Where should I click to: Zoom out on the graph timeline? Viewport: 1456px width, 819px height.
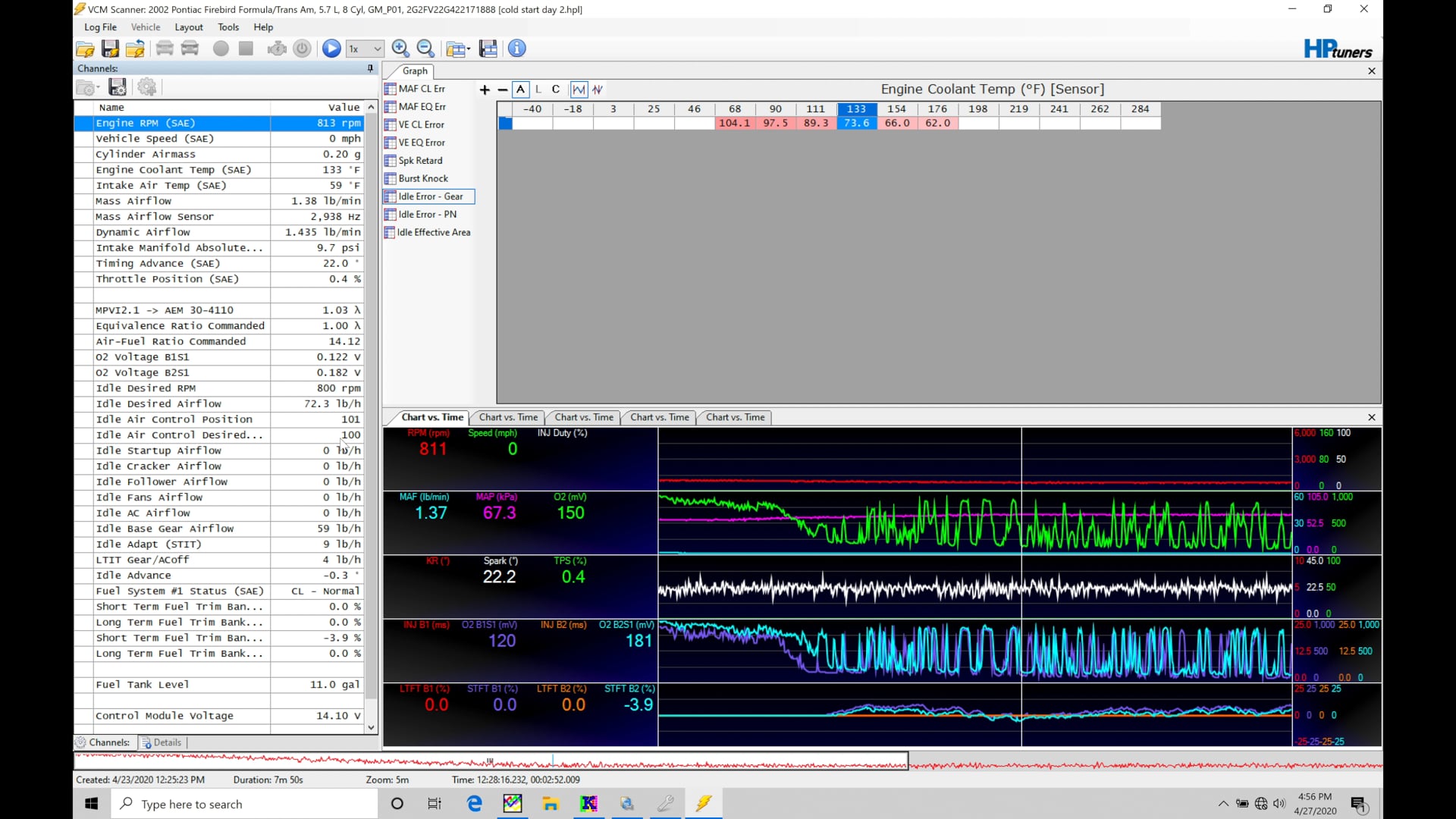426,48
